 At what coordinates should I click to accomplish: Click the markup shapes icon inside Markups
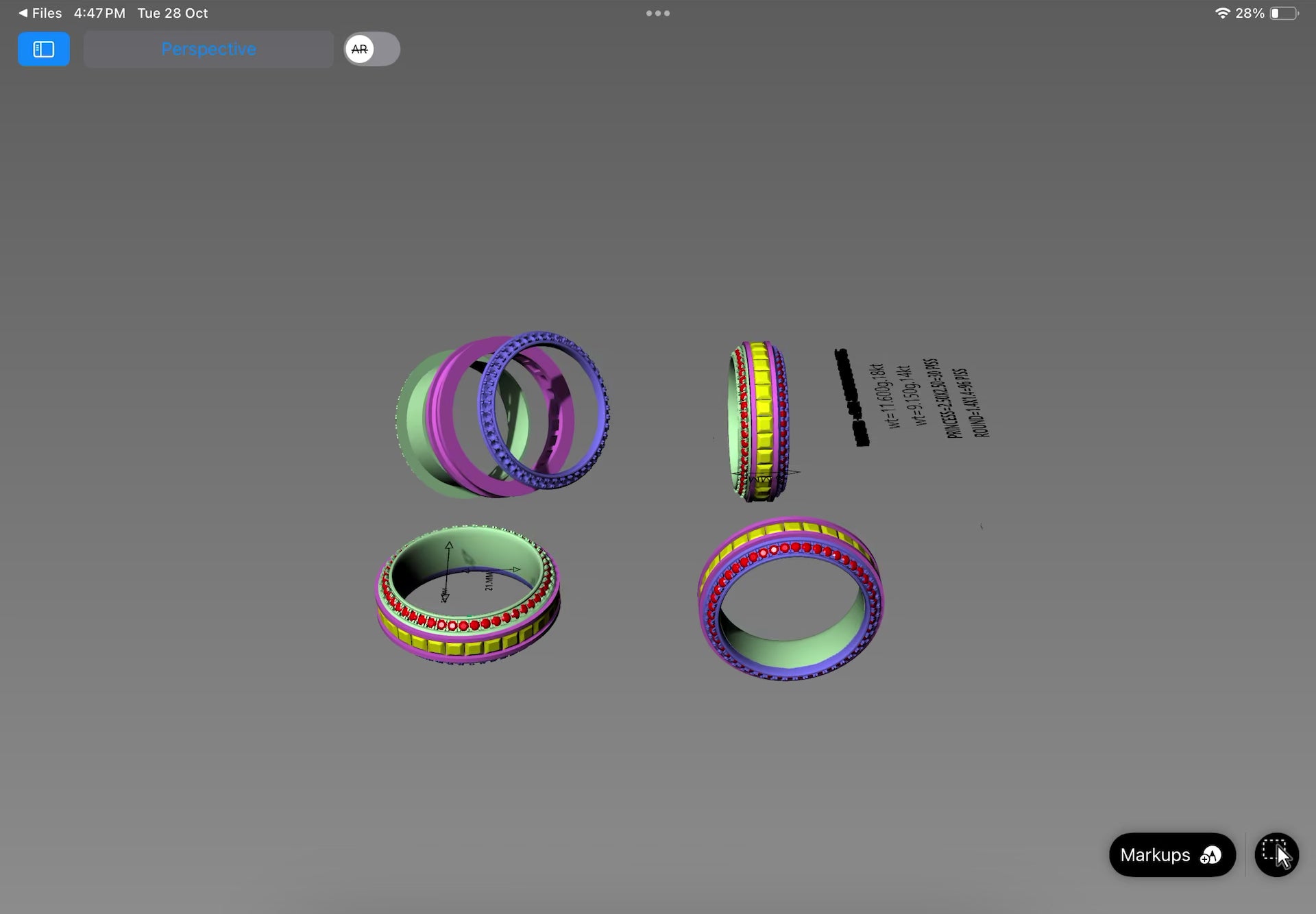1210,855
